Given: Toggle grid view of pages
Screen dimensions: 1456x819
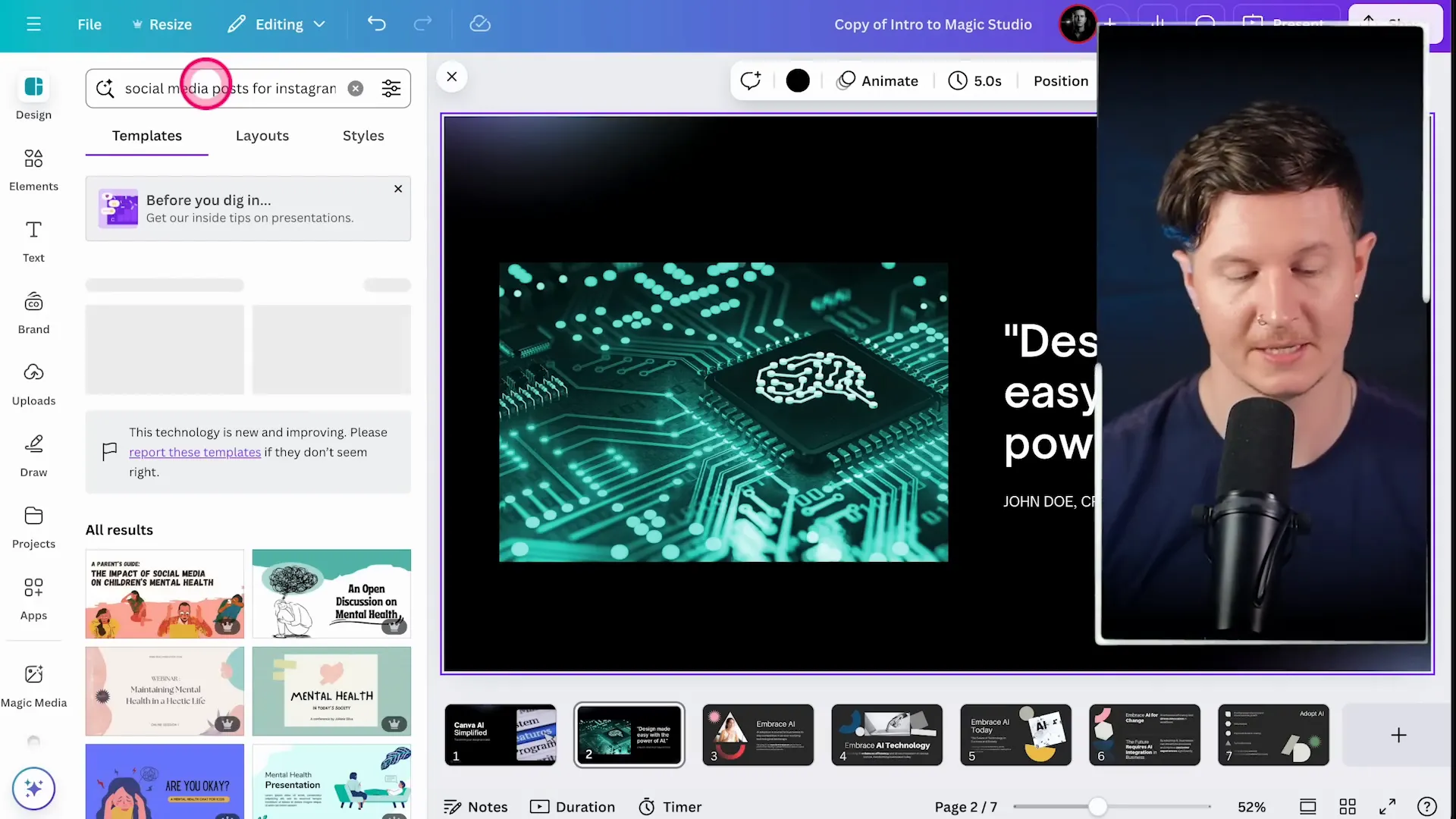Looking at the screenshot, I should [1348, 807].
